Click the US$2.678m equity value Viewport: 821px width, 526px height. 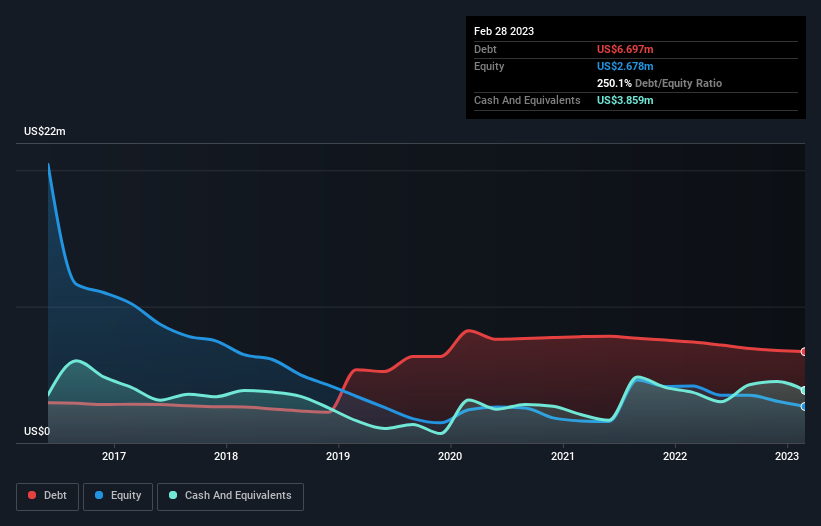pyautogui.click(x=625, y=66)
